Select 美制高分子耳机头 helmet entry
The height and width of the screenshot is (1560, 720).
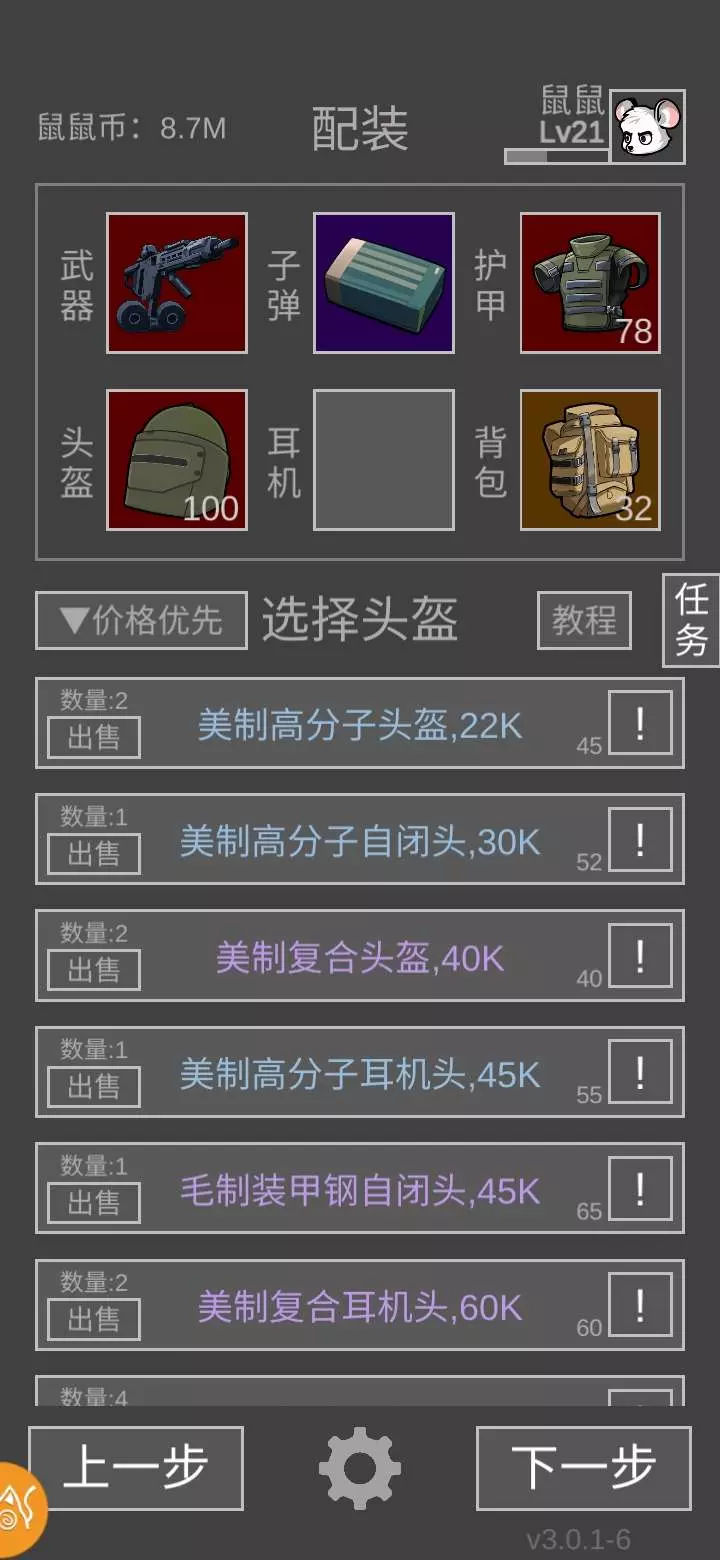tap(360, 1072)
